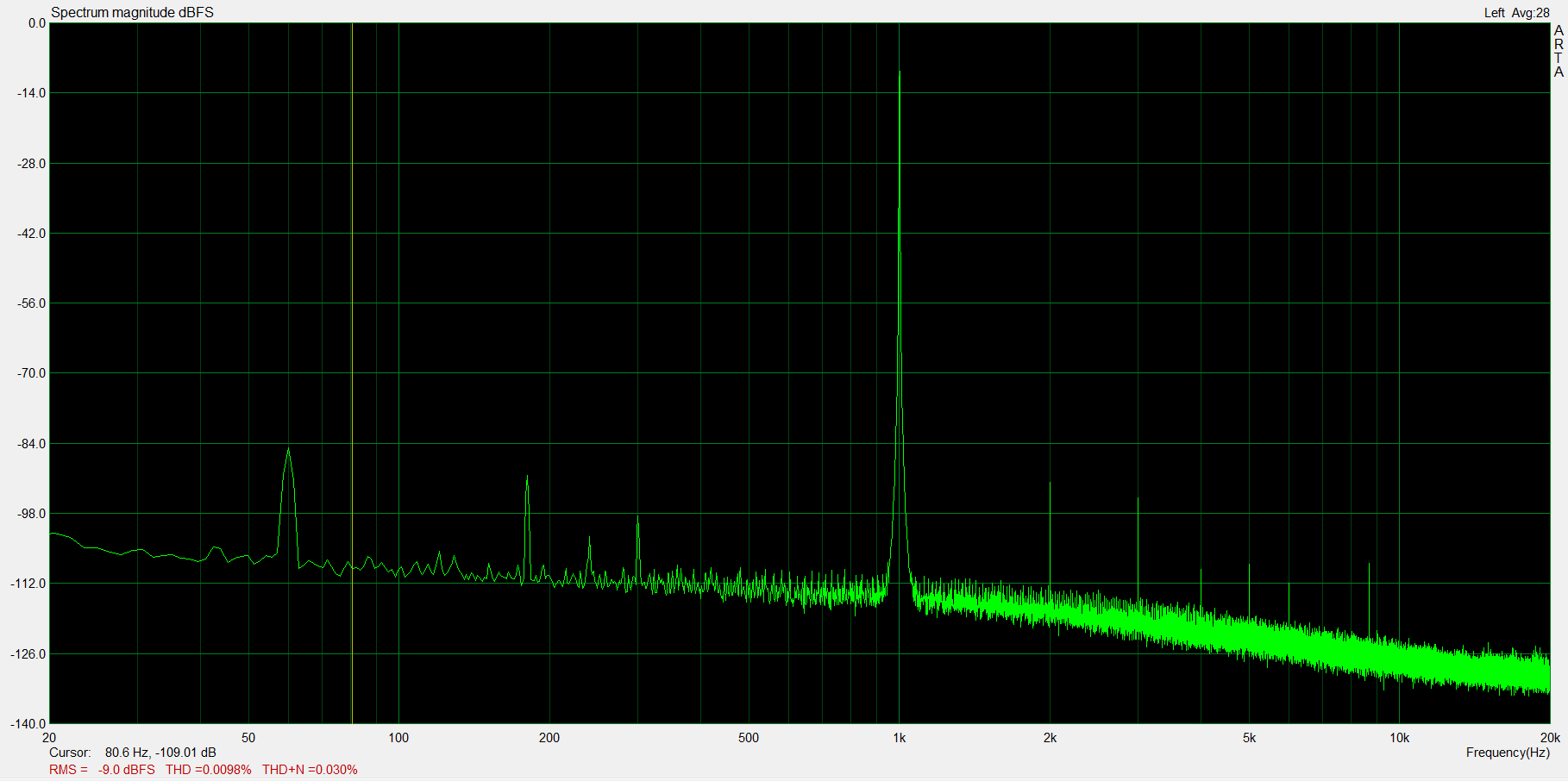The image size is (1568, 781).
Task: Click the 2k x-axis label
Action: [1050, 738]
